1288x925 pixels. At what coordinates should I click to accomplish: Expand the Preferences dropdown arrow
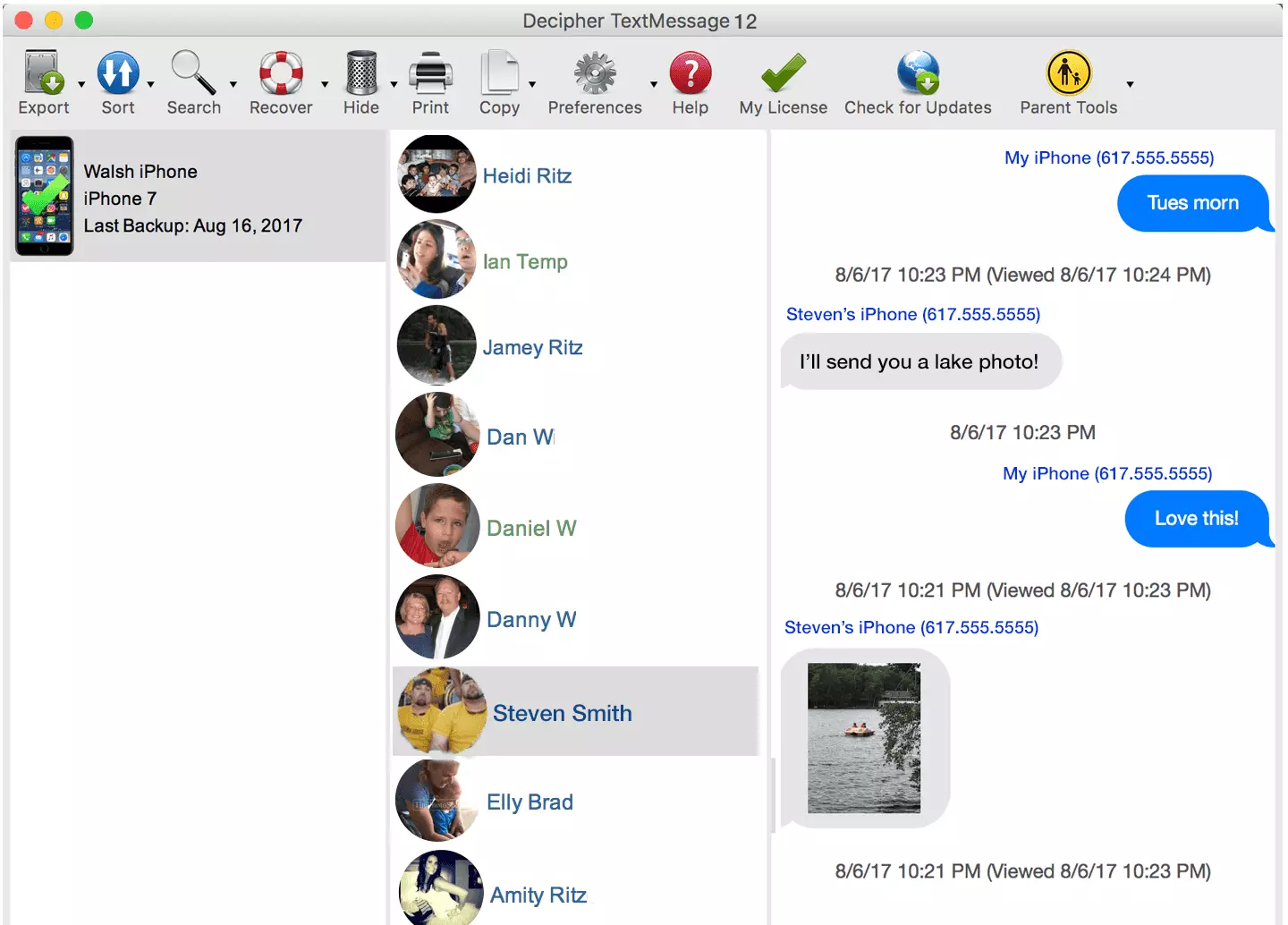(654, 84)
